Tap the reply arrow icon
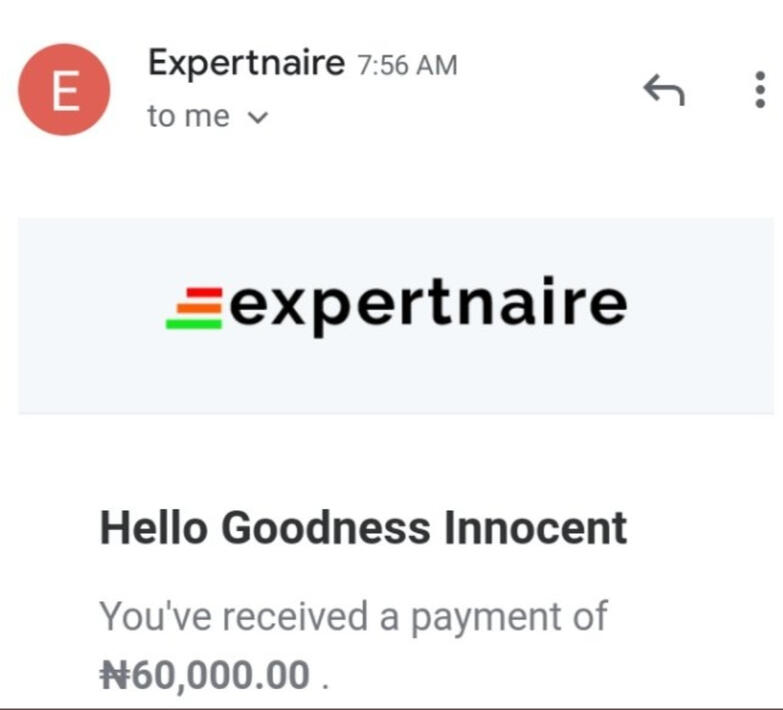 pos(663,92)
